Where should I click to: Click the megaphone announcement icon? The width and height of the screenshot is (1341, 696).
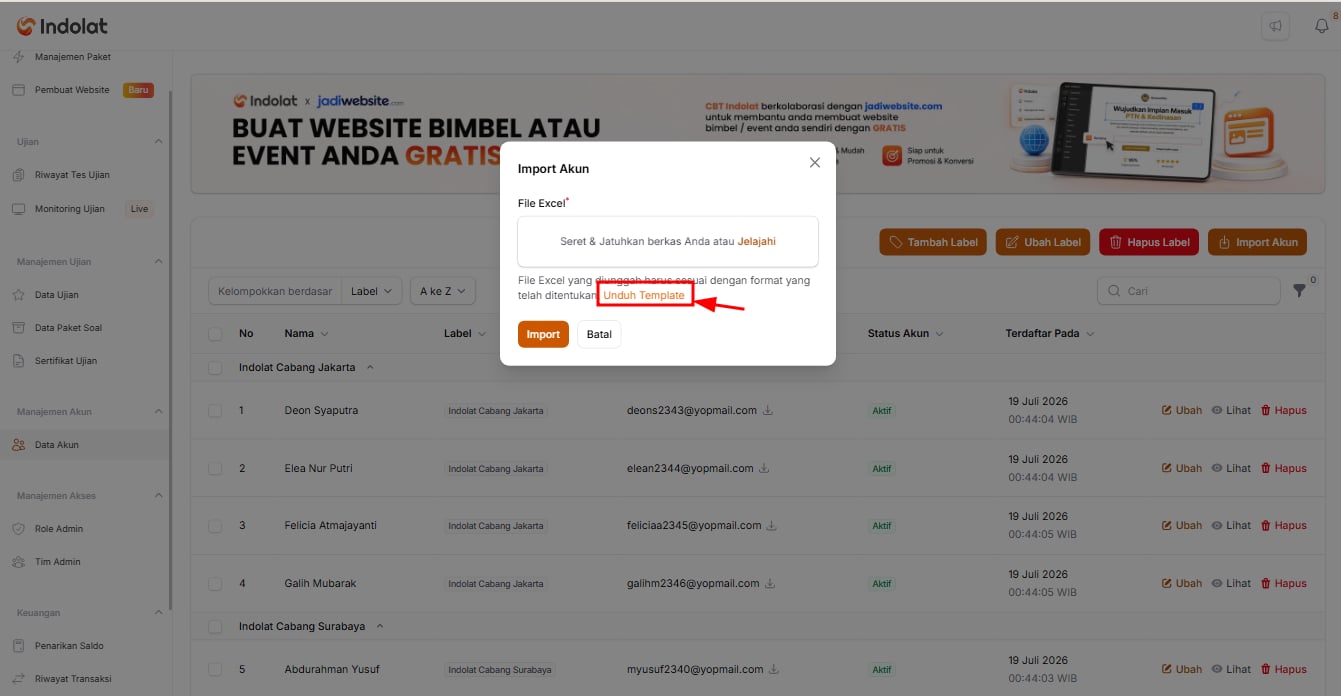[1276, 27]
